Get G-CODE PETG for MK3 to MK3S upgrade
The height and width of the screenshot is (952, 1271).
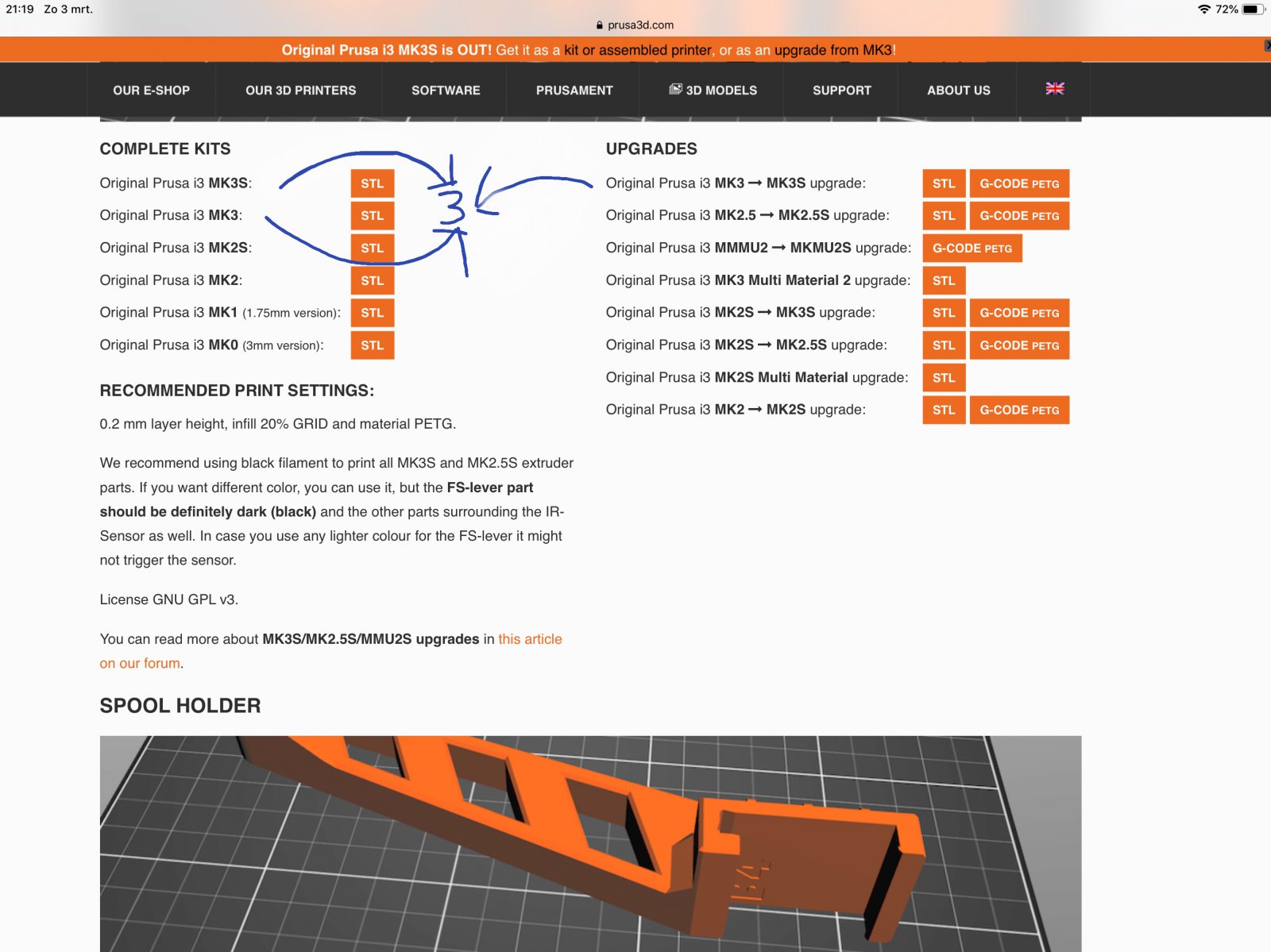1019,183
